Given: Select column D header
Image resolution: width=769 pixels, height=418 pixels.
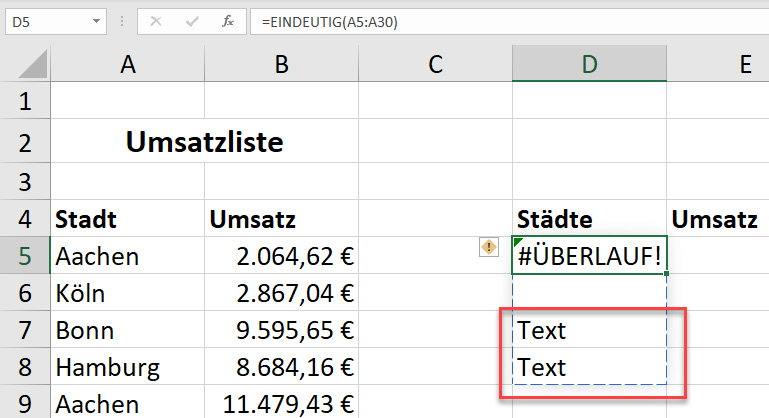Looking at the screenshot, I should (x=589, y=64).
